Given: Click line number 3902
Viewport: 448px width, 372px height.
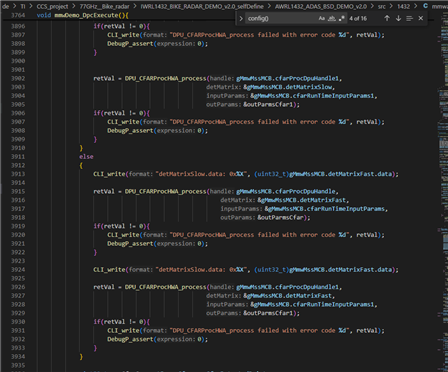Looking at the screenshot, I should 18,78.
